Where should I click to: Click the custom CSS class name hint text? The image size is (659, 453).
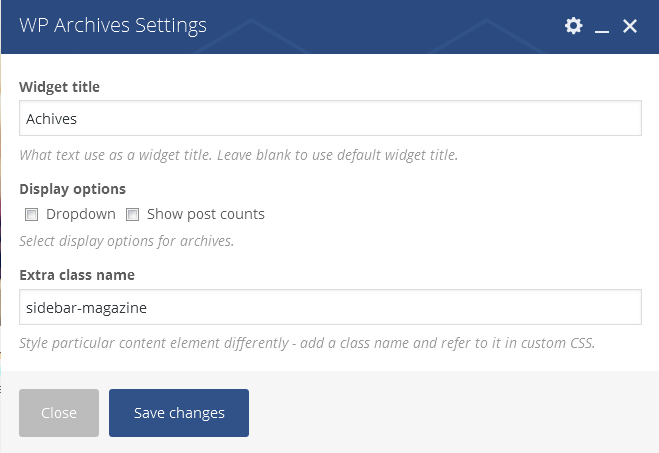307,343
